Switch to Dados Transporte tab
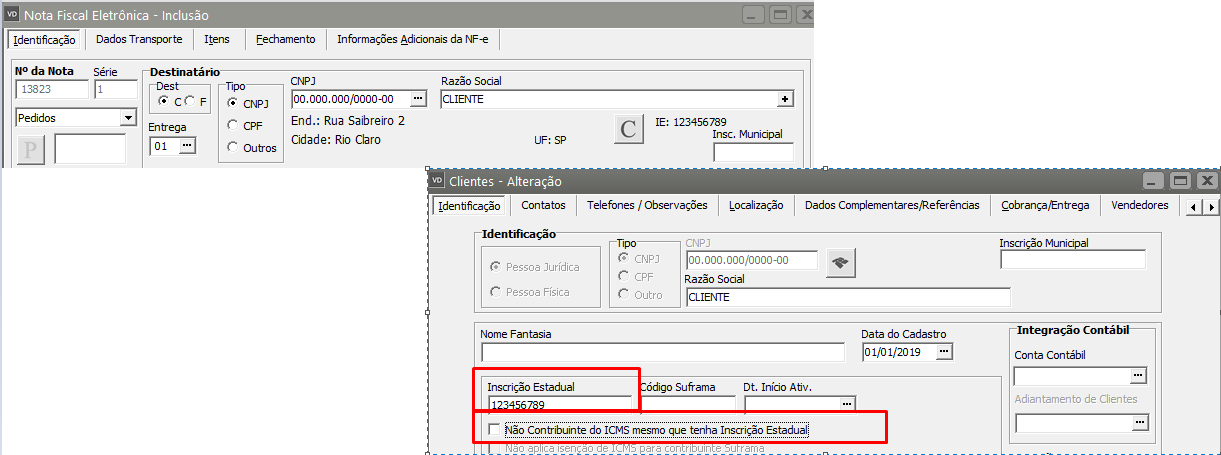The image size is (1221, 455). 139,39
